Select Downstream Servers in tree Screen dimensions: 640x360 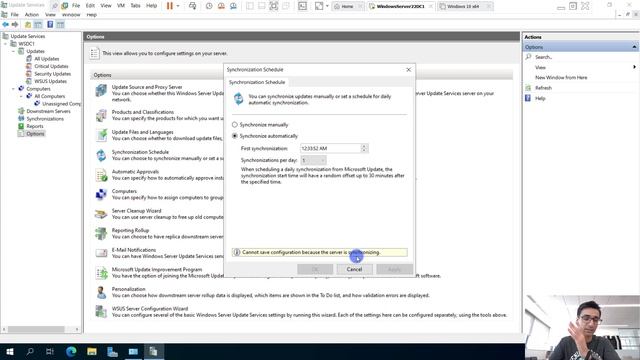48,111
